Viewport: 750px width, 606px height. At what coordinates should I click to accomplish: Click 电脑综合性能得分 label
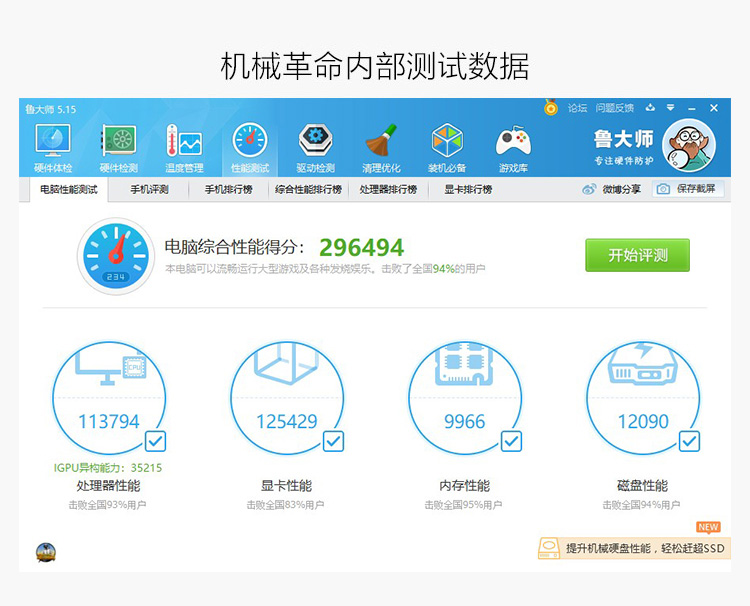pyautogui.click(x=234, y=247)
